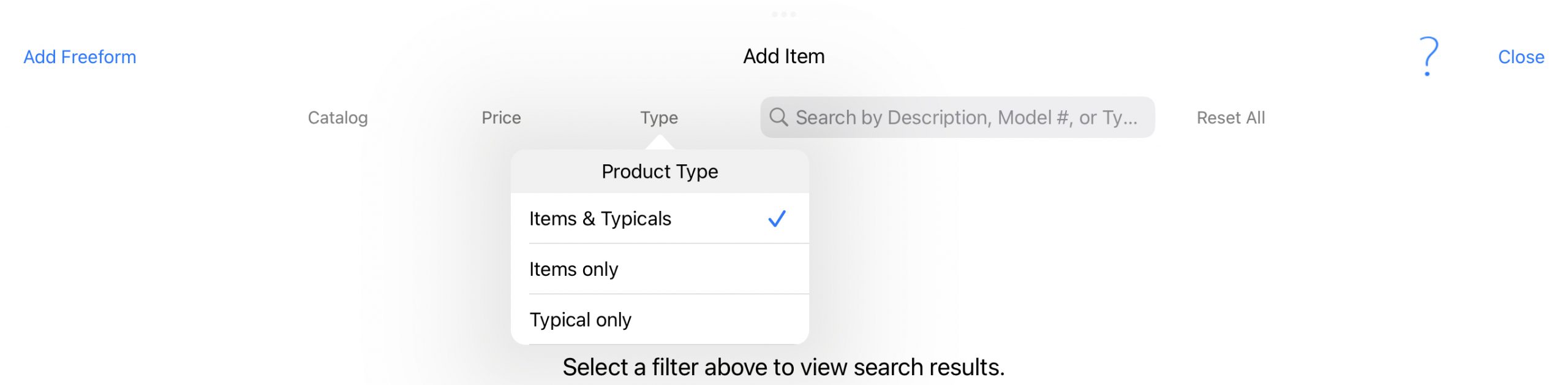Close the Add Item dialog

pos(1521,57)
